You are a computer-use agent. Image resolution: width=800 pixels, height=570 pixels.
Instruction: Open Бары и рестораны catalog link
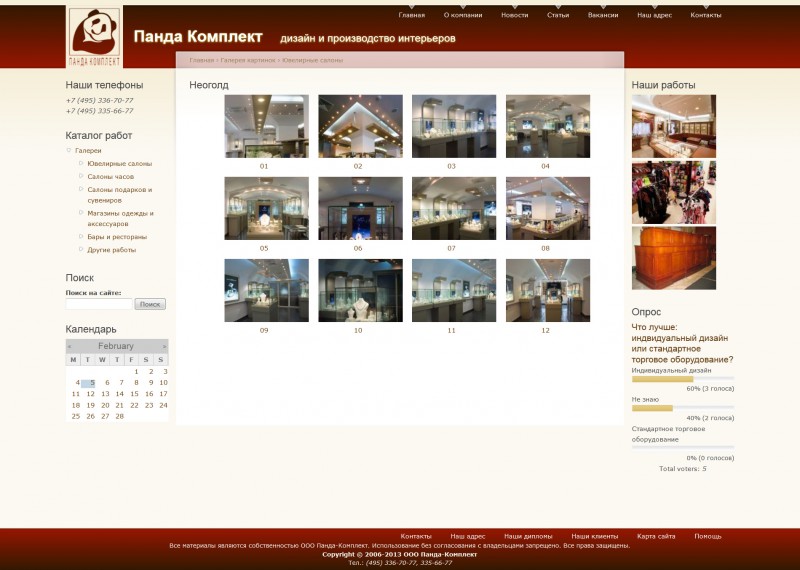click(117, 237)
